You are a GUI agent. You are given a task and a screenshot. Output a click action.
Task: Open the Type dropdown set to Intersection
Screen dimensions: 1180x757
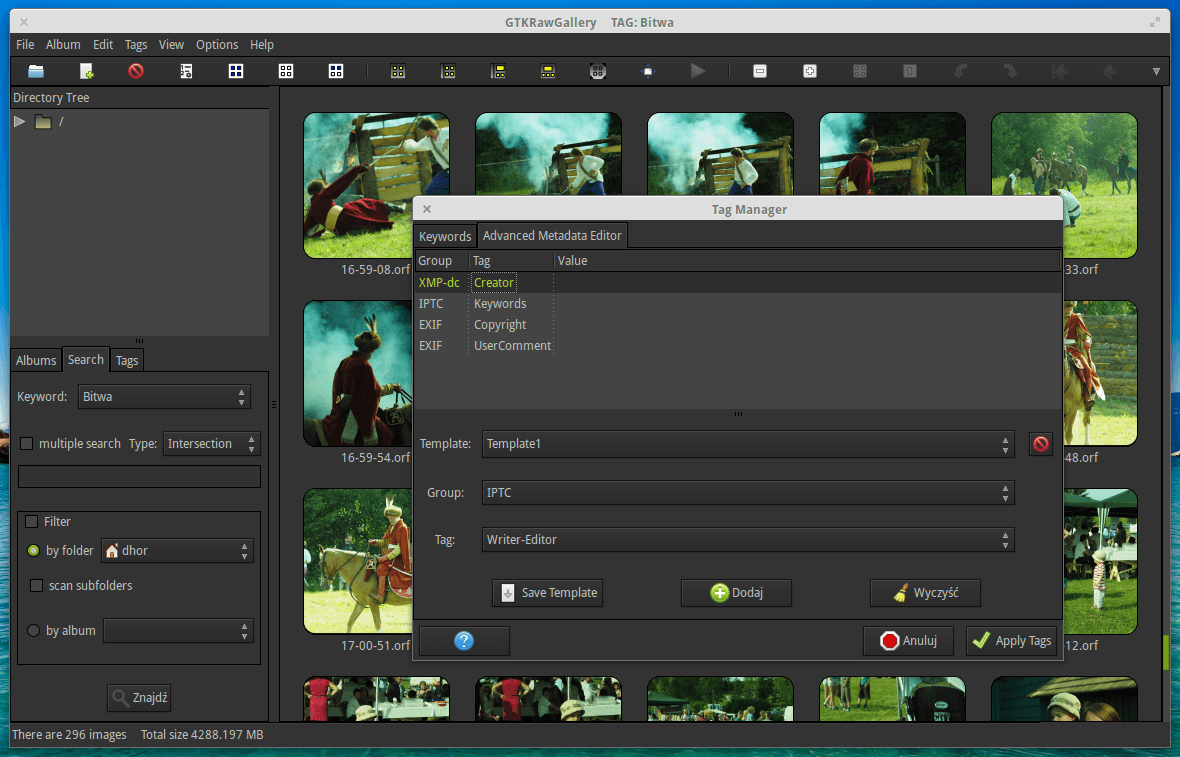(211, 444)
